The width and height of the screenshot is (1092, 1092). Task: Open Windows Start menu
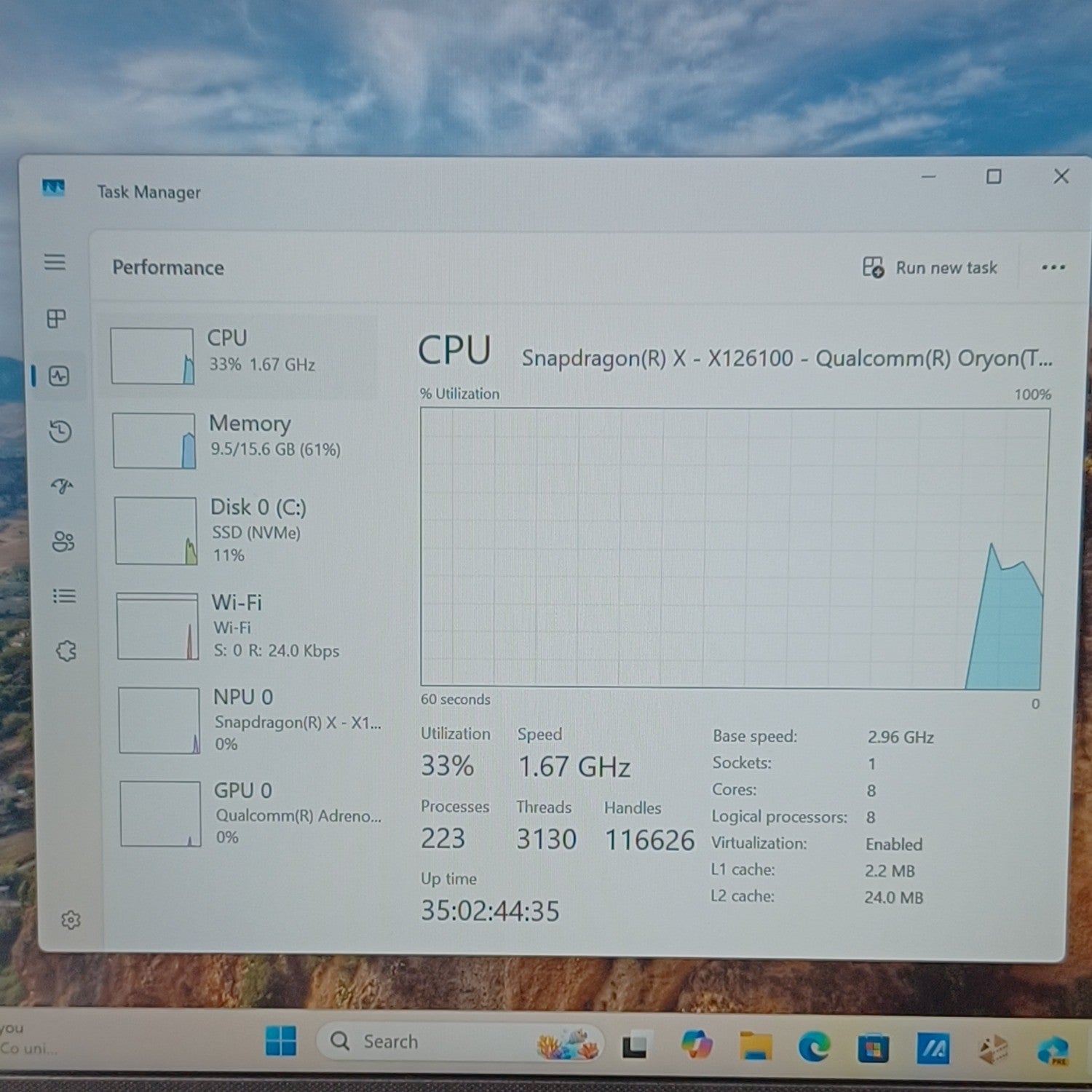[x=281, y=1041]
